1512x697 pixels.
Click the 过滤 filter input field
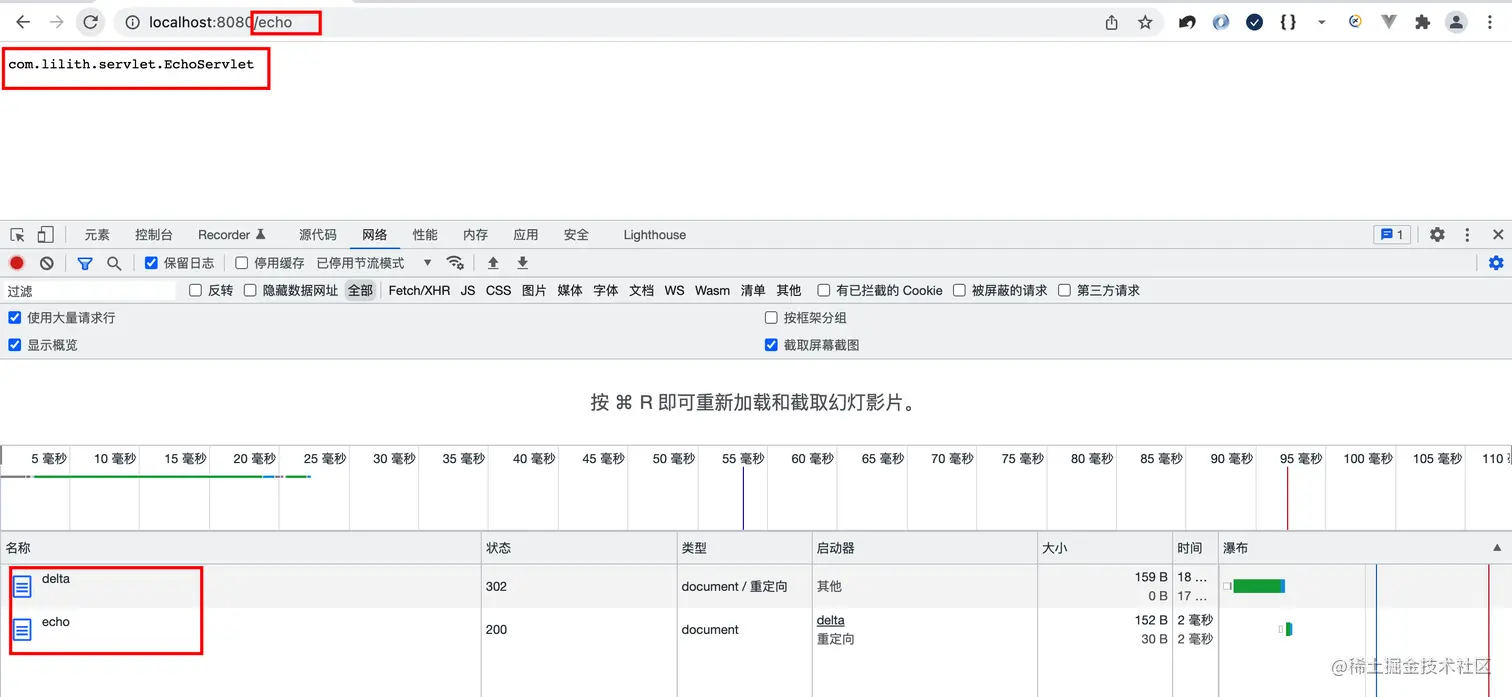[x=90, y=290]
